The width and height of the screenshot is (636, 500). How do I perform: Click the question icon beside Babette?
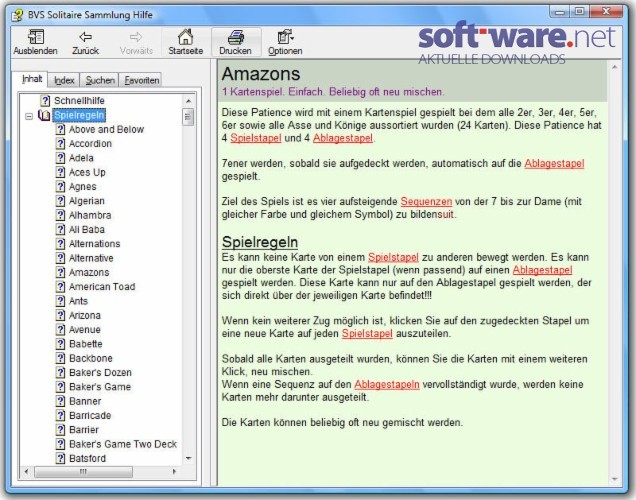[x=60, y=344]
